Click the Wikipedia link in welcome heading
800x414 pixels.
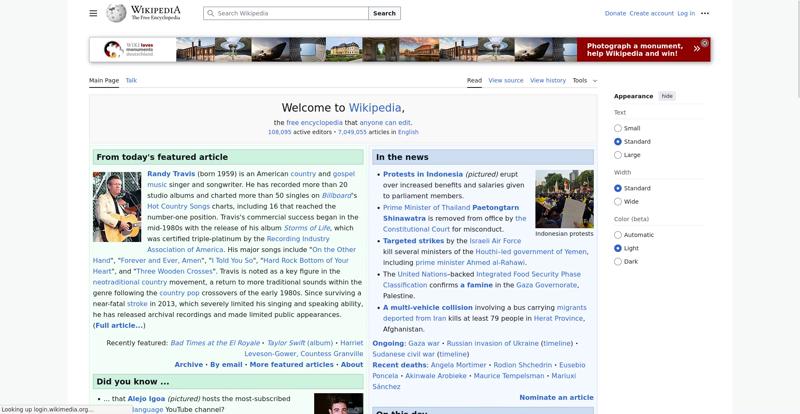(375, 108)
